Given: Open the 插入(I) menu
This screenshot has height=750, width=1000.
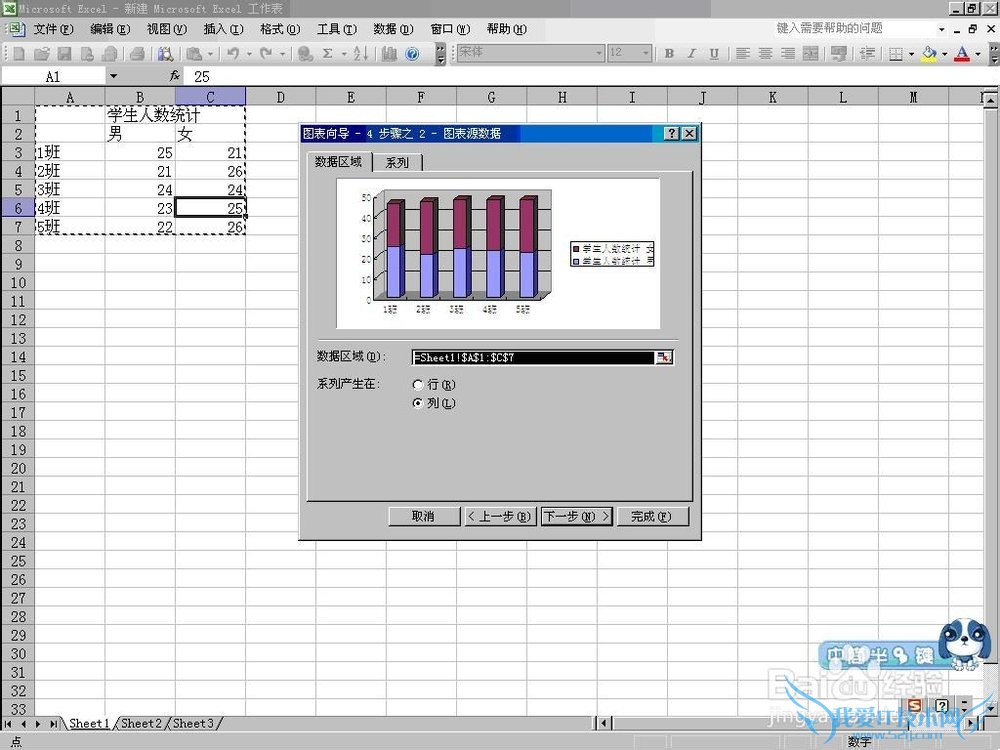Looking at the screenshot, I should [223, 29].
